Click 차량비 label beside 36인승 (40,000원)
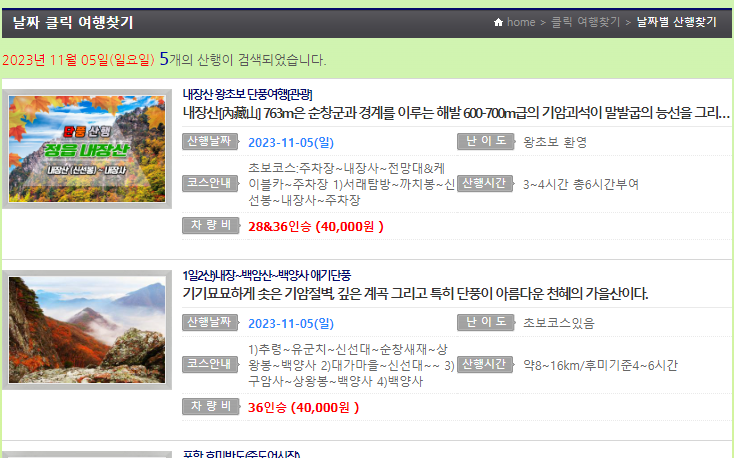 (x=211, y=406)
